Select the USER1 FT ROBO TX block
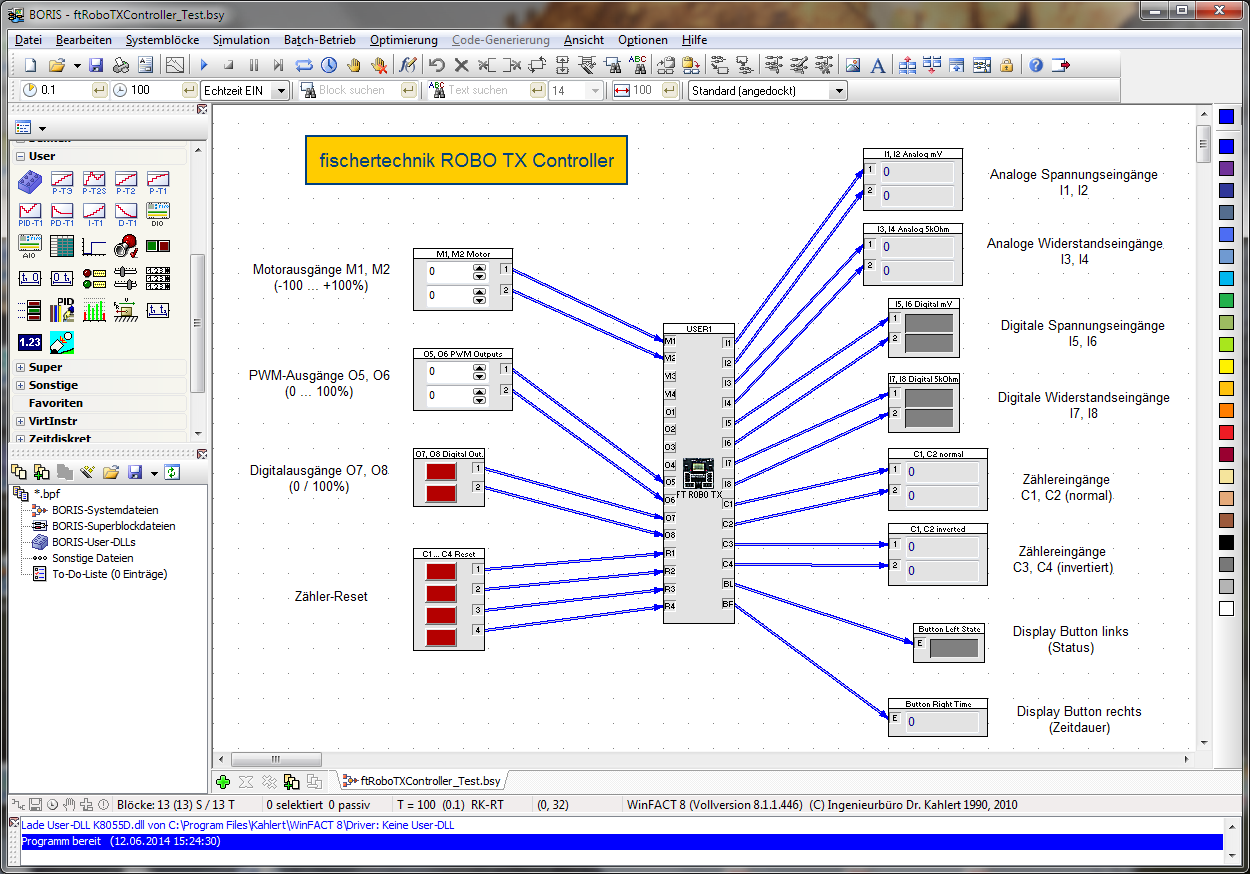Image resolution: width=1250 pixels, height=874 pixels. tap(699, 472)
